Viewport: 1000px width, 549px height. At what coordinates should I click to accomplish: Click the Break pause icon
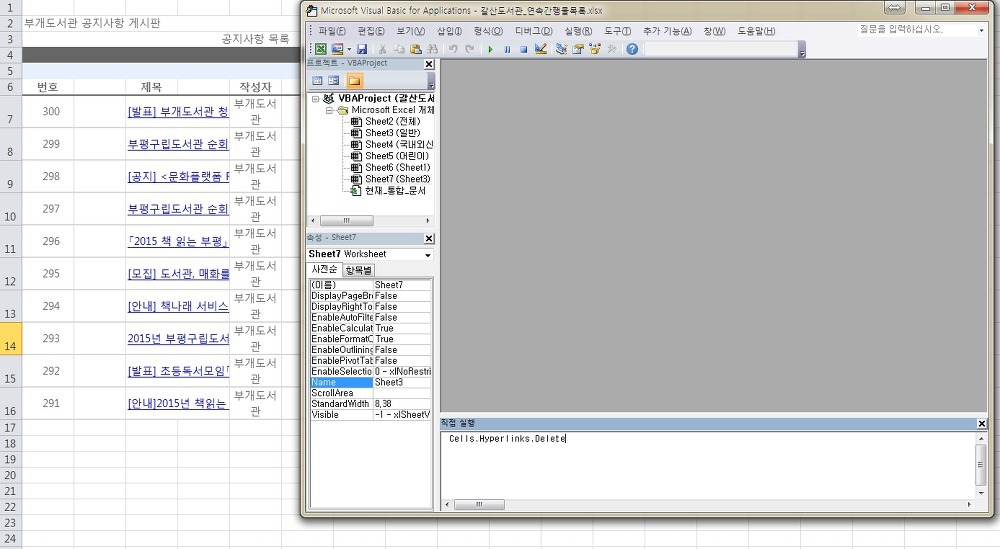click(507, 49)
